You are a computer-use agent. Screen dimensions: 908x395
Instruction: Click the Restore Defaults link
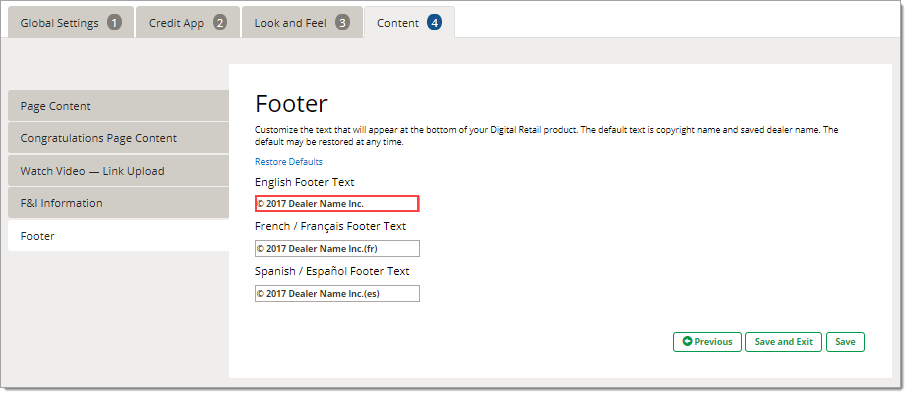pyautogui.click(x=289, y=162)
